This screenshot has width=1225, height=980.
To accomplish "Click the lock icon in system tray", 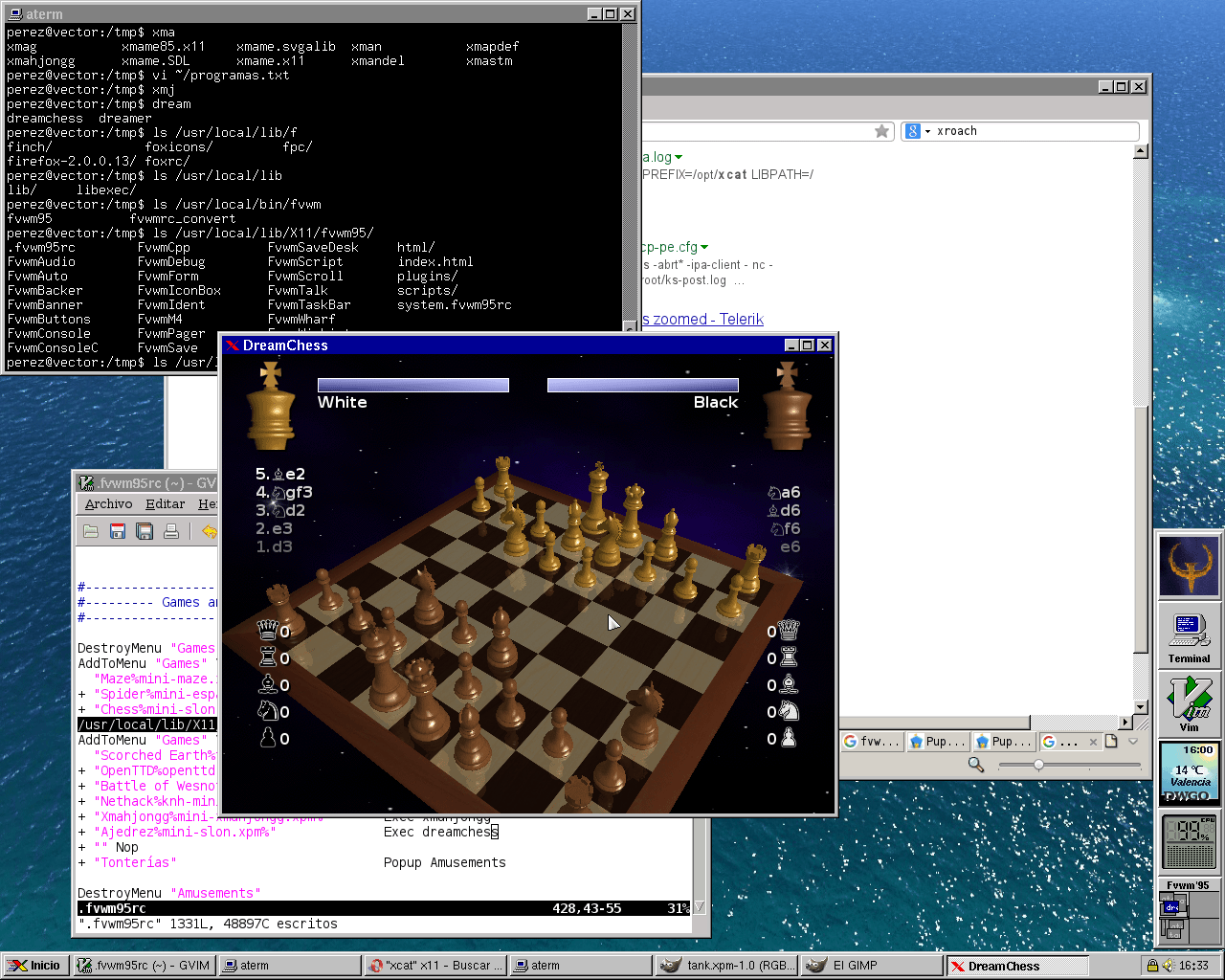I will coord(1152,966).
